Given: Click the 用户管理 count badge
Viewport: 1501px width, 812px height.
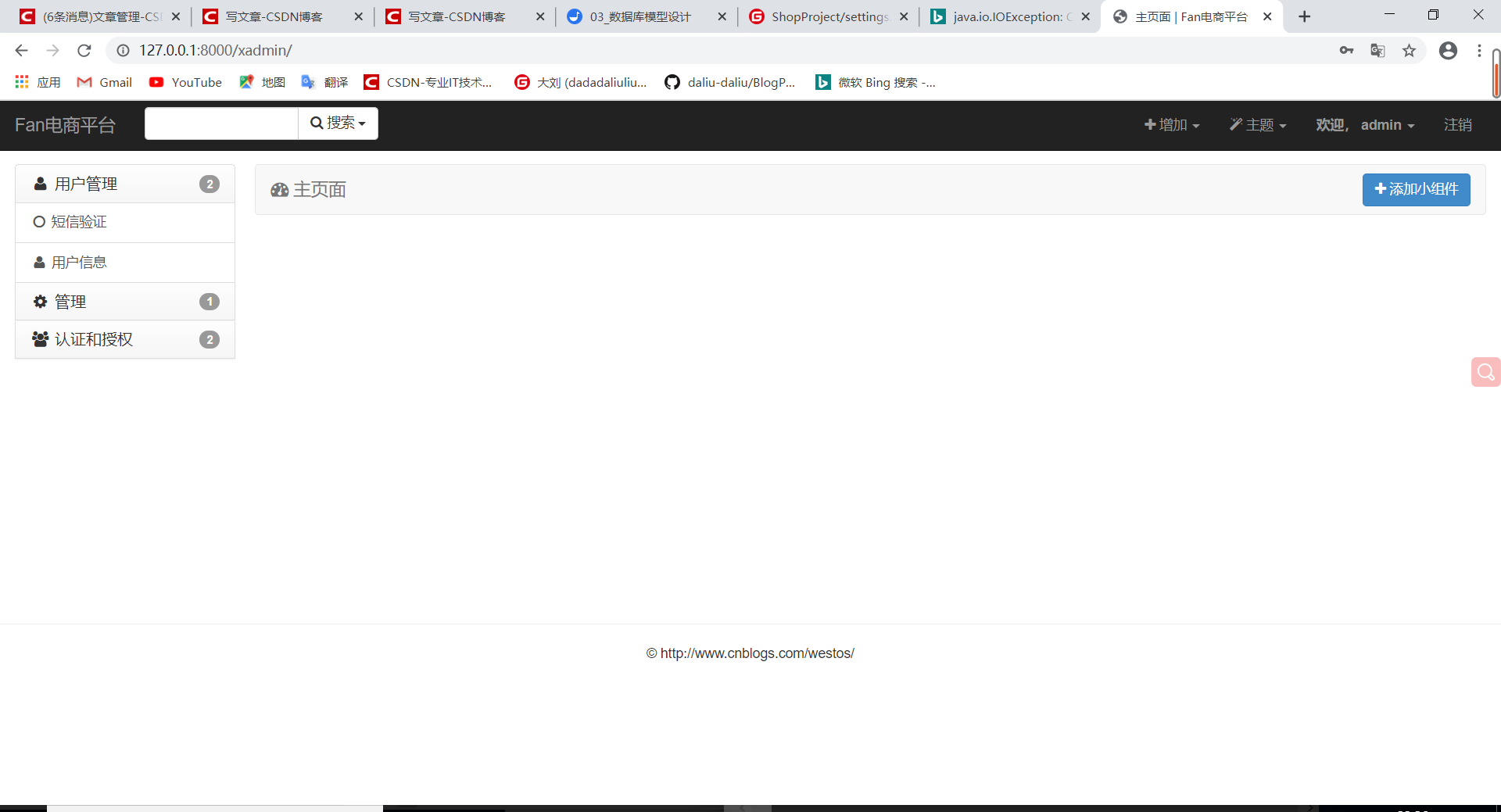Looking at the screenshot, I should [x=209, y=184].
